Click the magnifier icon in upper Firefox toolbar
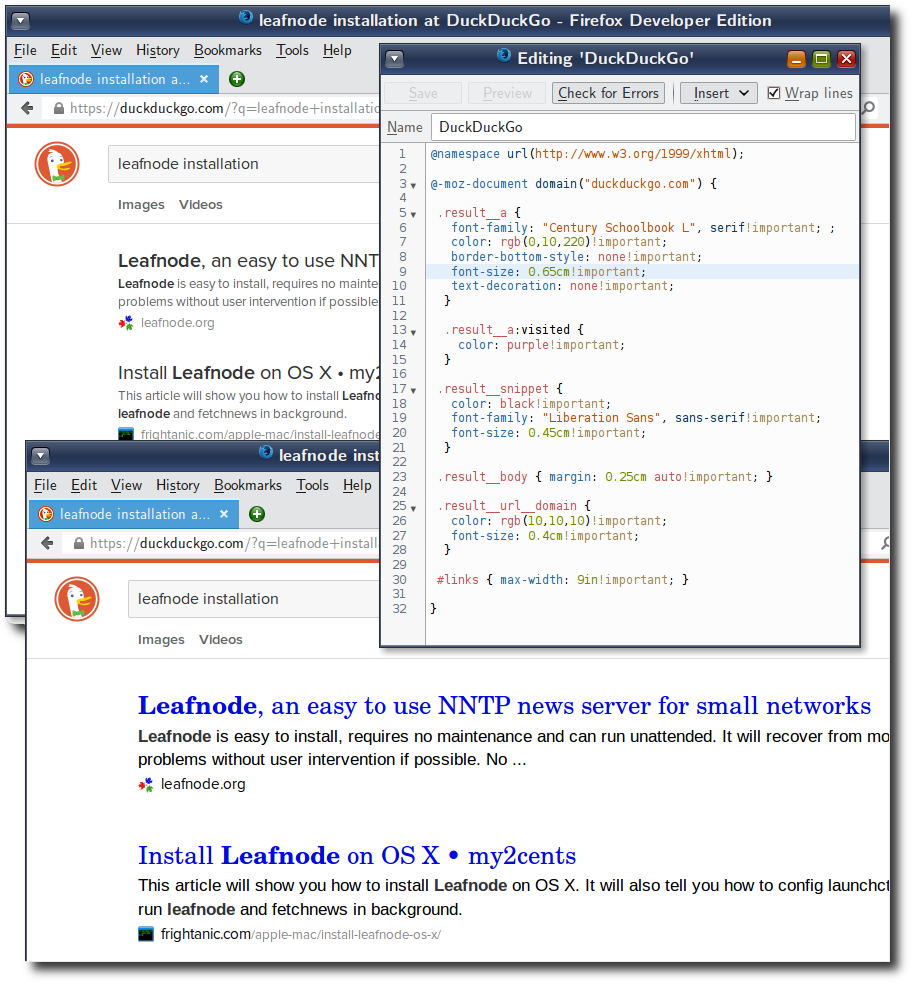 (x=869, y=108)
